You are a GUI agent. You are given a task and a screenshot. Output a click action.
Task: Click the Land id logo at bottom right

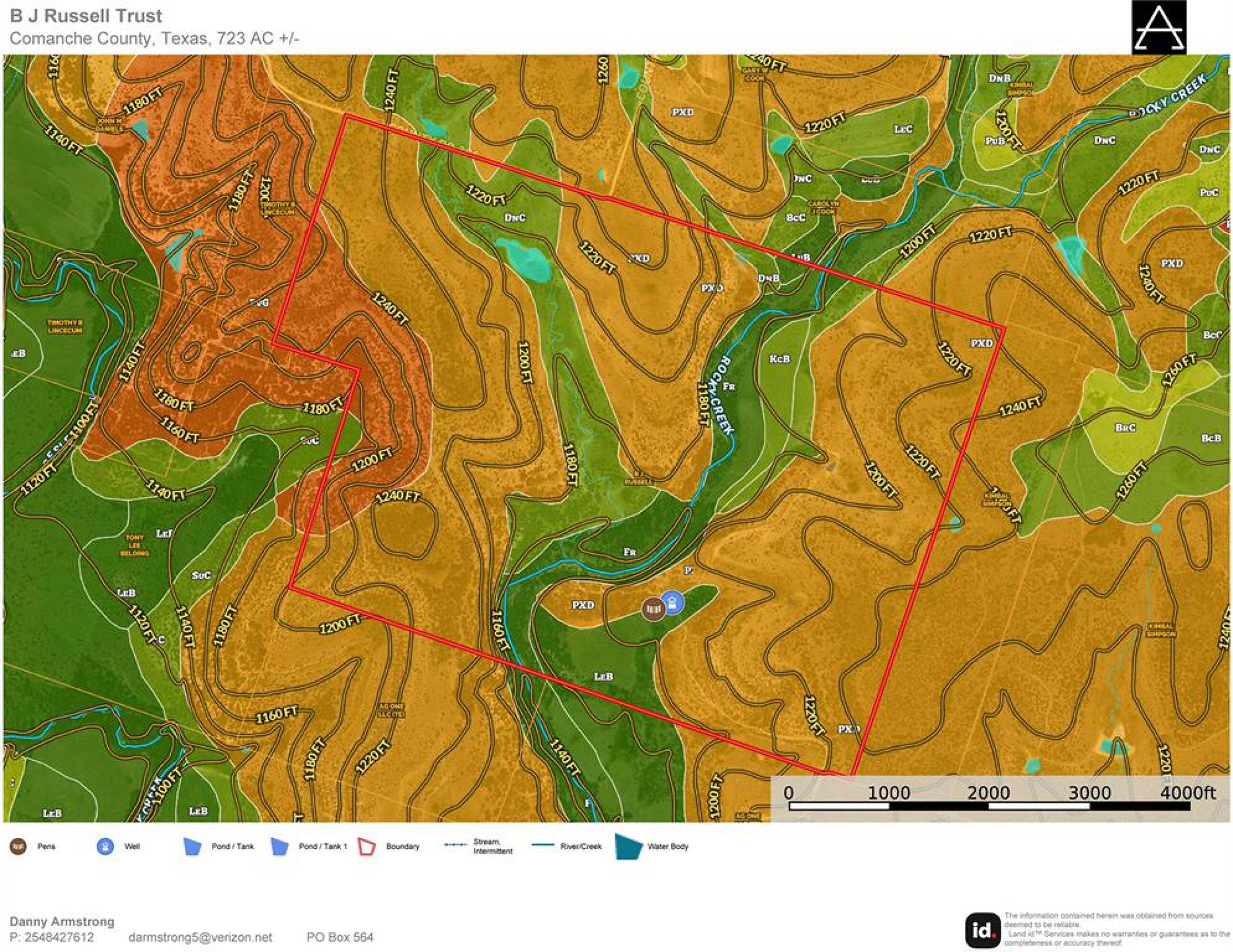982,930
